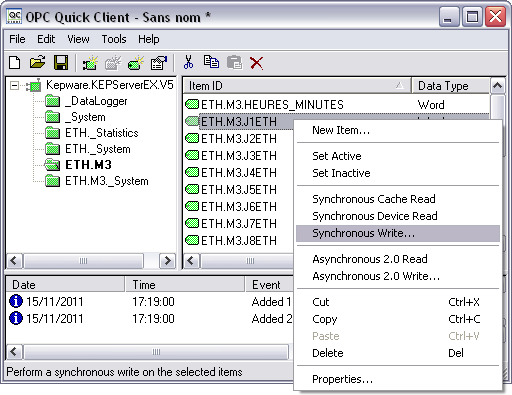
Task: Click the red X Delete toolbar icon
Action: (x=257, y=63)
